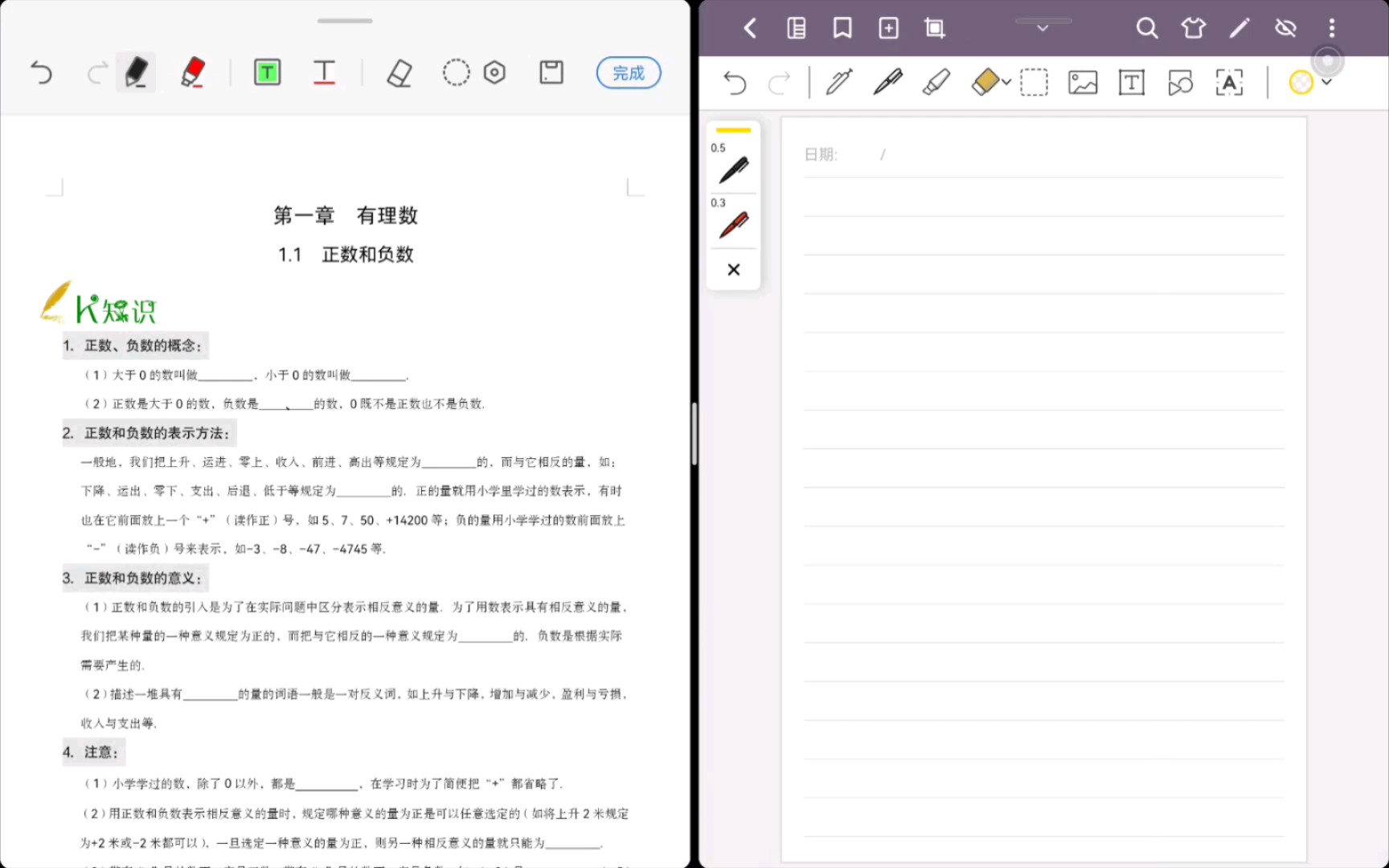Select the eraser in the annotation toolbar
The image size is (1389, 868).
[399, 72]
